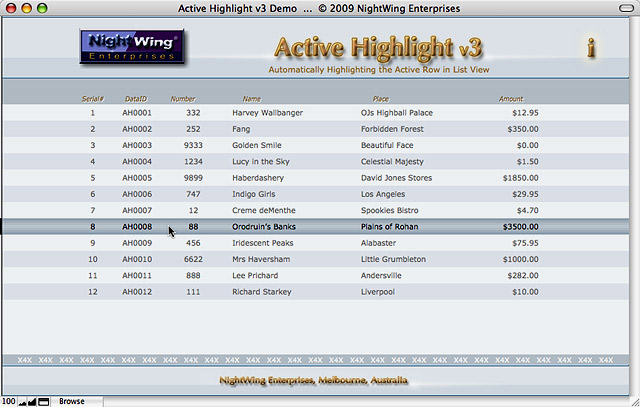Click the Amount column header
The width and height of the screenshot is (640, 407).
coord(511,99)
